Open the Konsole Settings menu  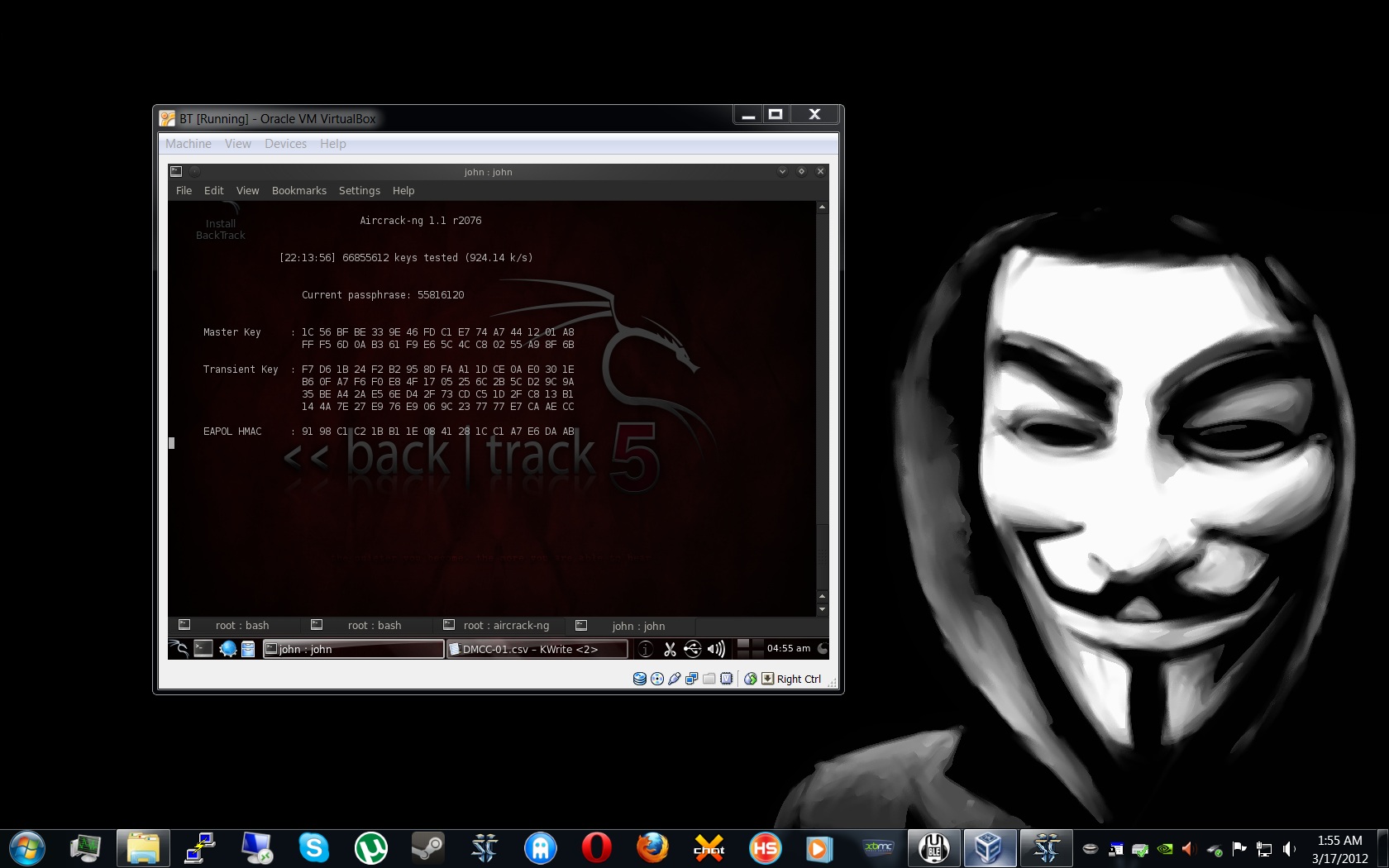(360, 191)
